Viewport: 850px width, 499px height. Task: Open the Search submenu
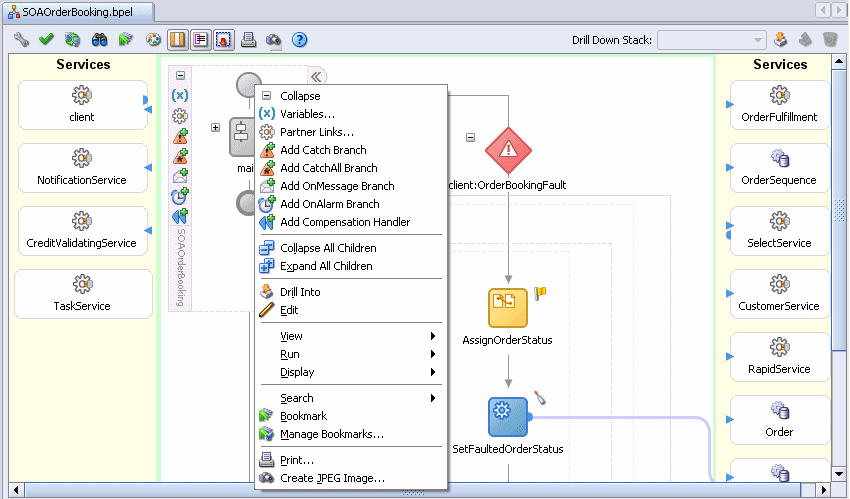click(x=351, y=398)
